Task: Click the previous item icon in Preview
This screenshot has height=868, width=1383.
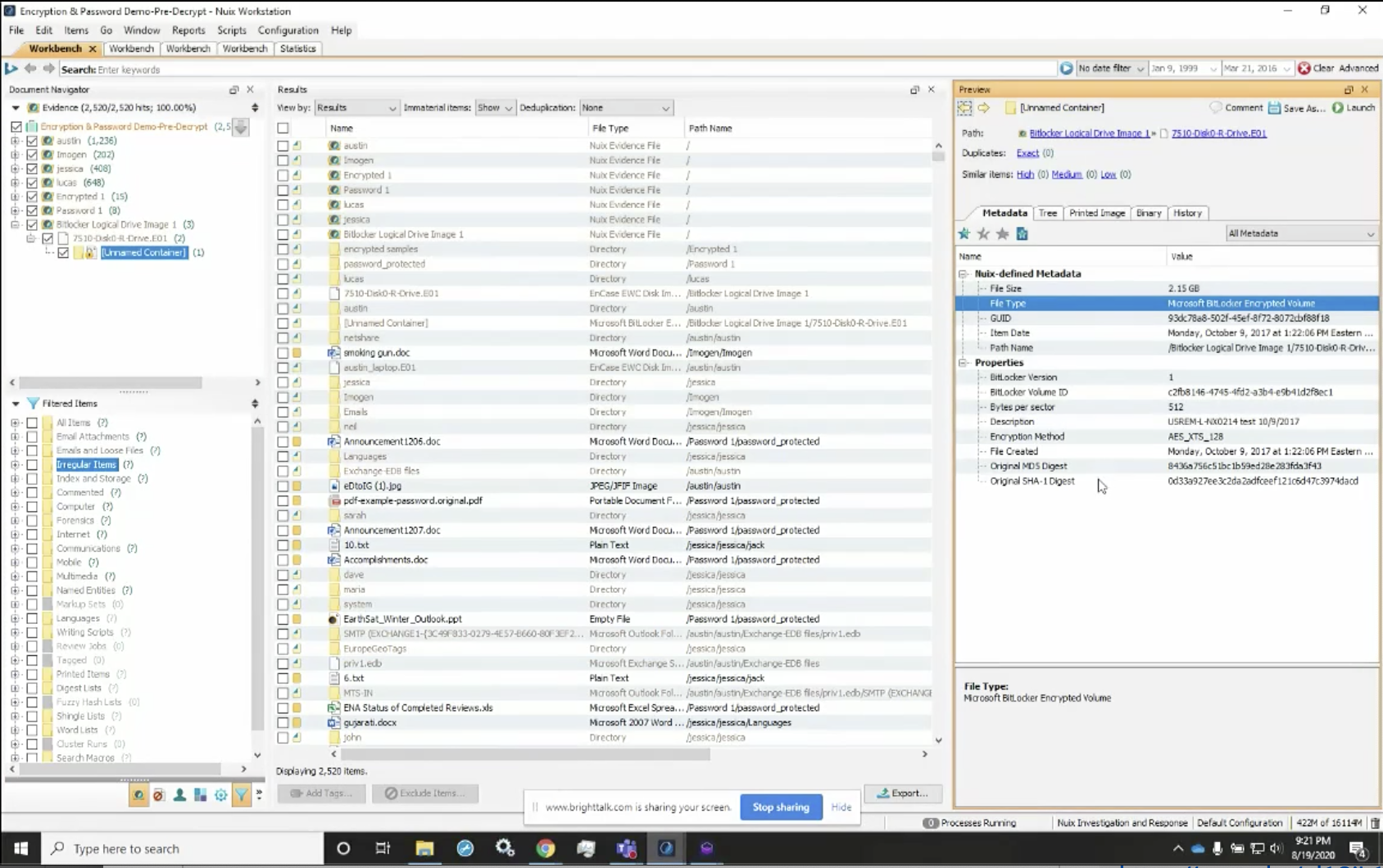Action: [x=965, y=107]
